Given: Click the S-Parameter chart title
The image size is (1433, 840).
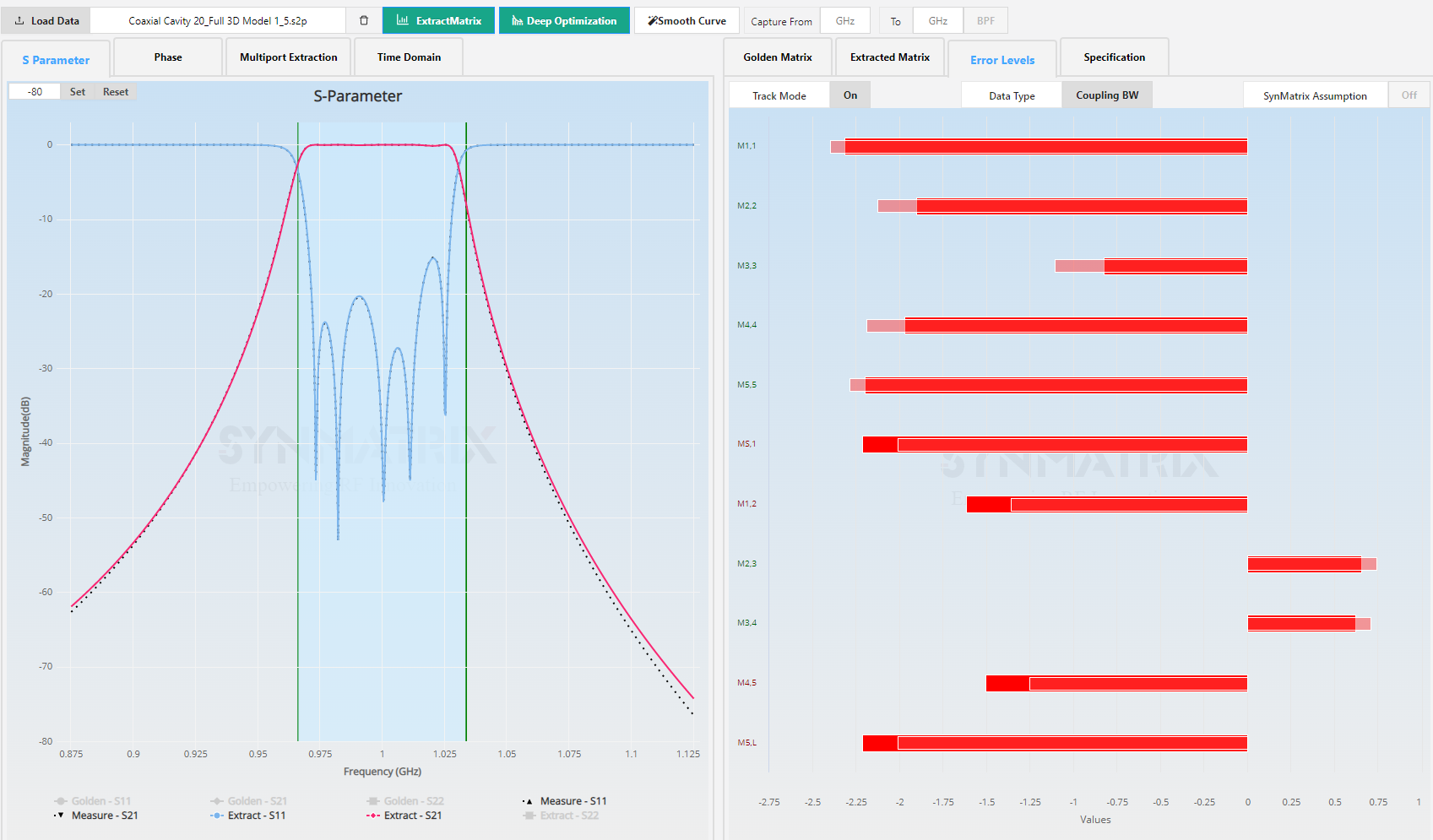Looking at the screenshot, I should point(358,96).
